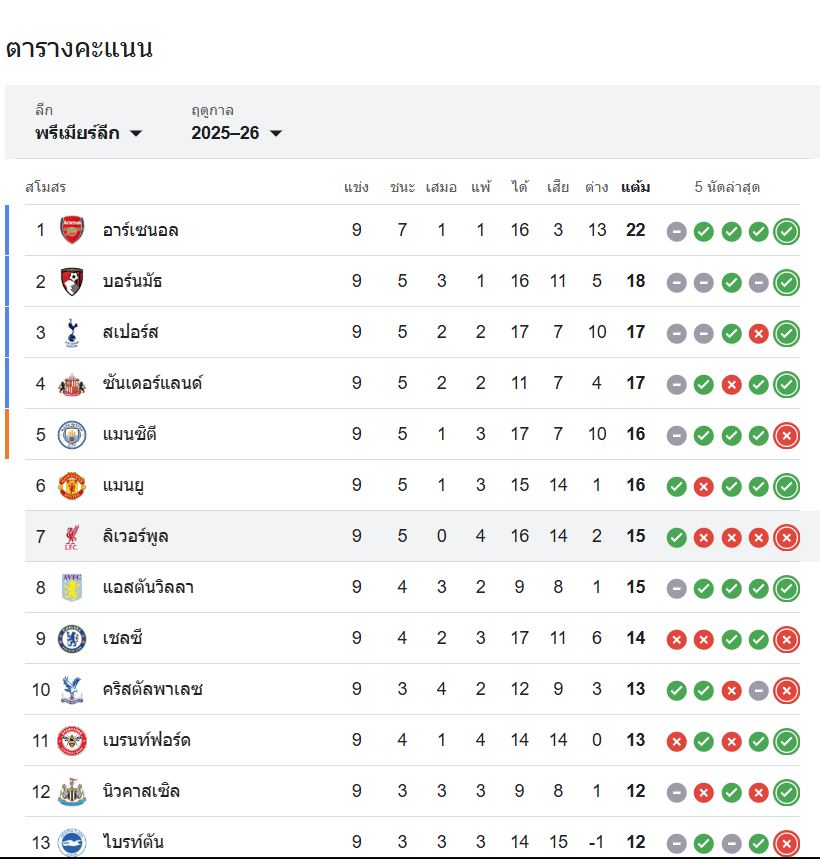Click the Manchester United crest icon
The image size is (820, 859).
[x=72, y=485]
